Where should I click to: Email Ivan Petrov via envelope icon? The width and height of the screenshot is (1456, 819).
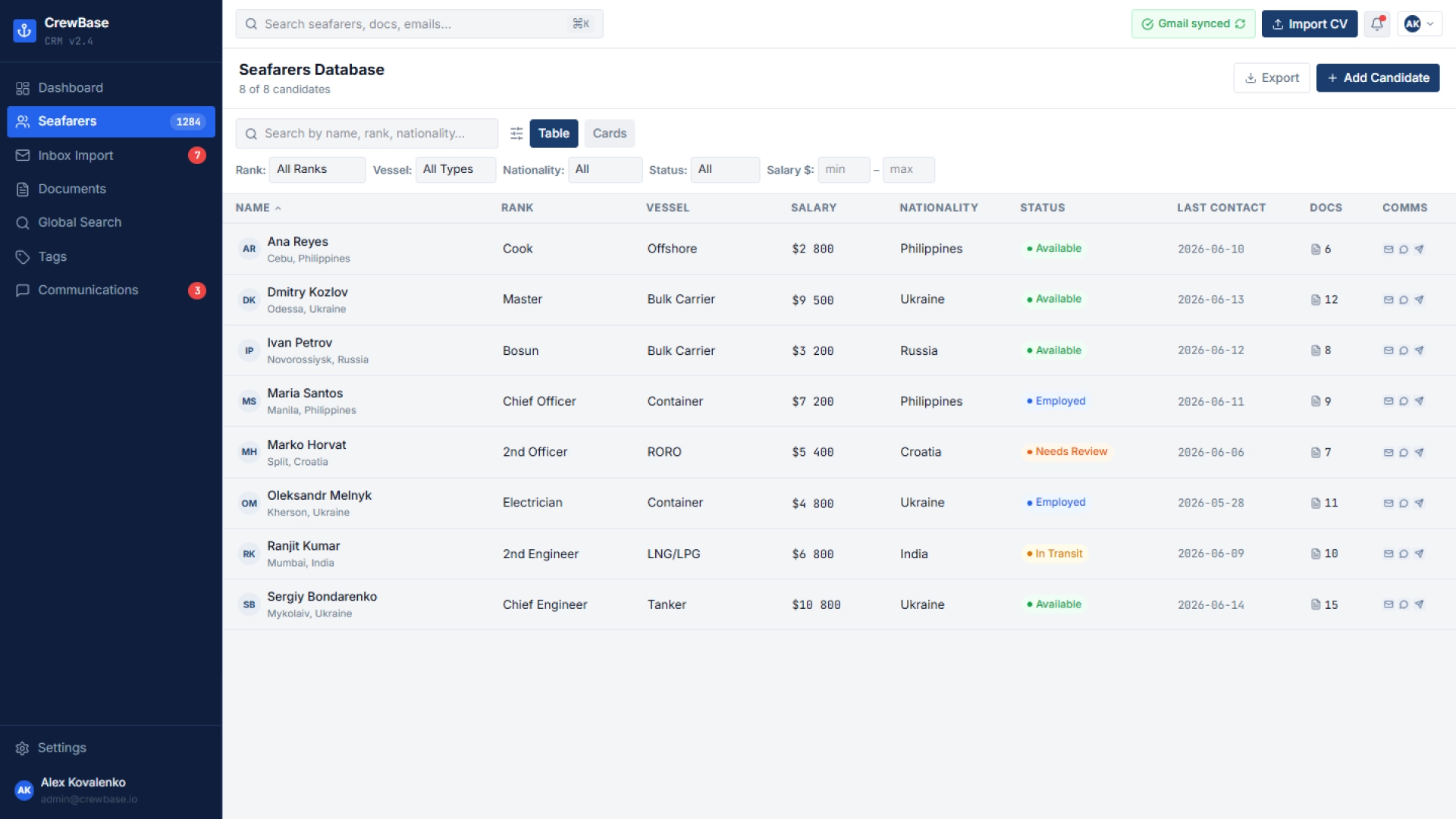click(1389, 350)
